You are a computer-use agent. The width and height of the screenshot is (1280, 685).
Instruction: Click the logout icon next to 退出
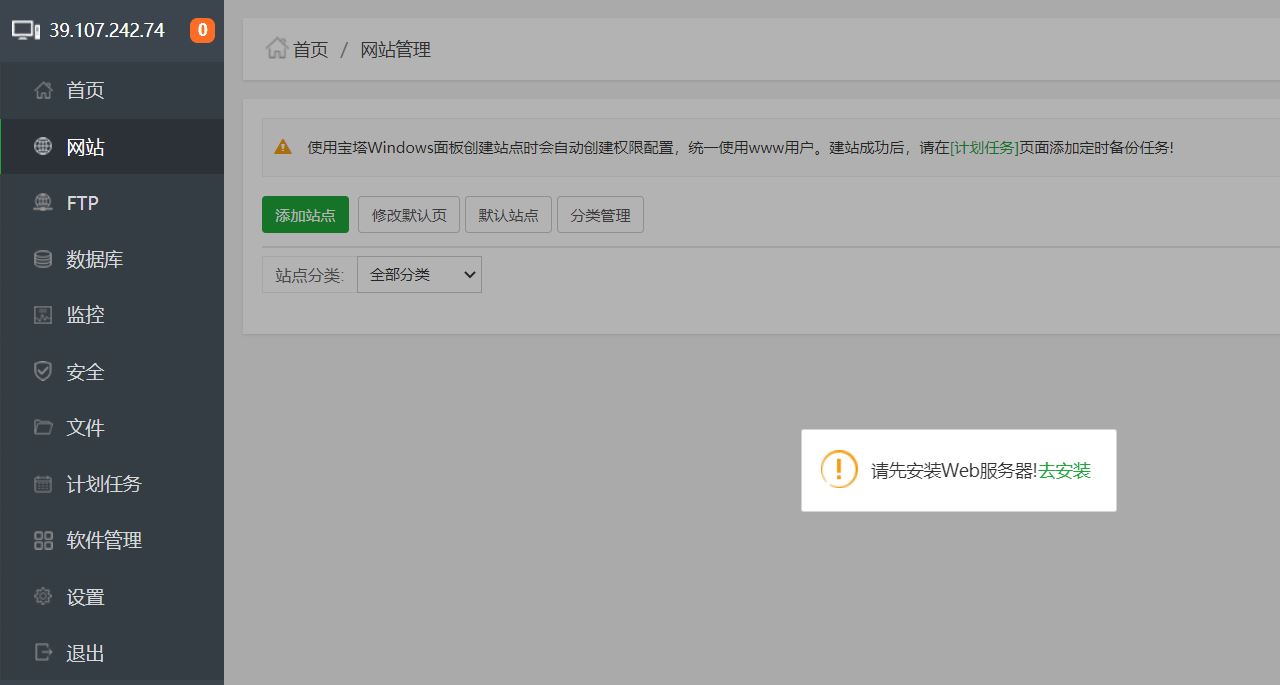43,652
